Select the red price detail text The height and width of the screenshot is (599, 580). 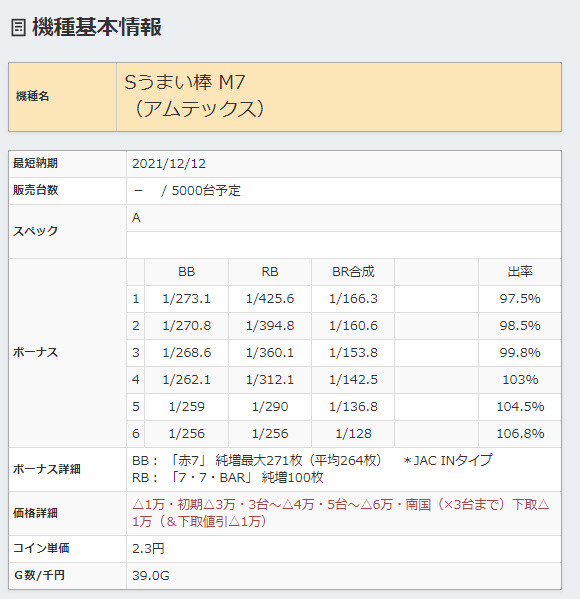340,513
